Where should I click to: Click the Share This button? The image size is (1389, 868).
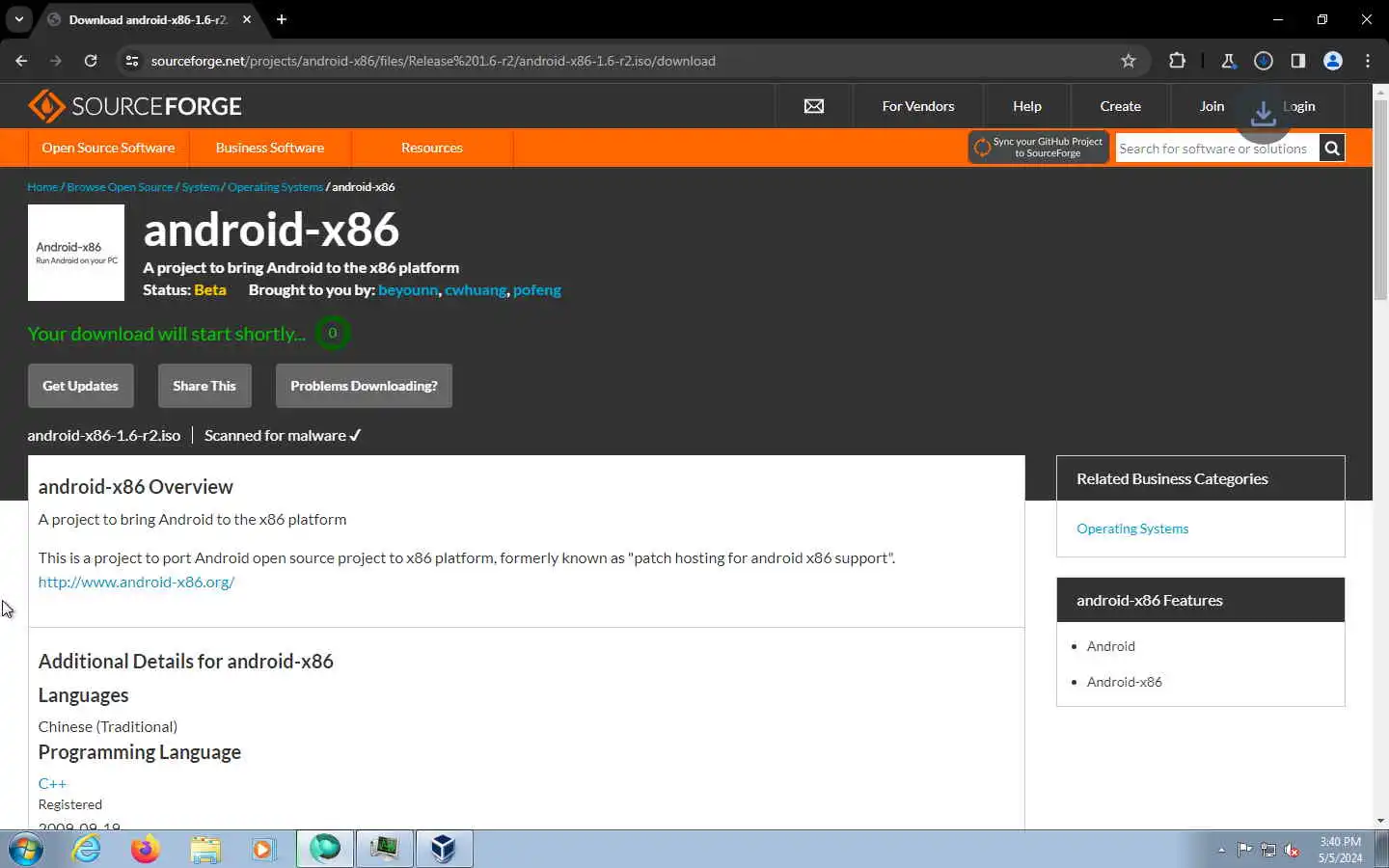[x=204, y=386]
